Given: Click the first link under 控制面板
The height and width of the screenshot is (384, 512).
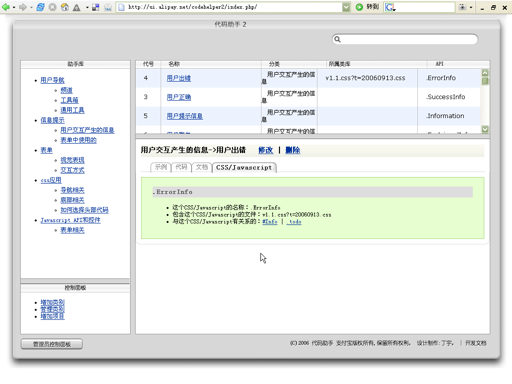Looking at the screenshot, I should [52, 302].
